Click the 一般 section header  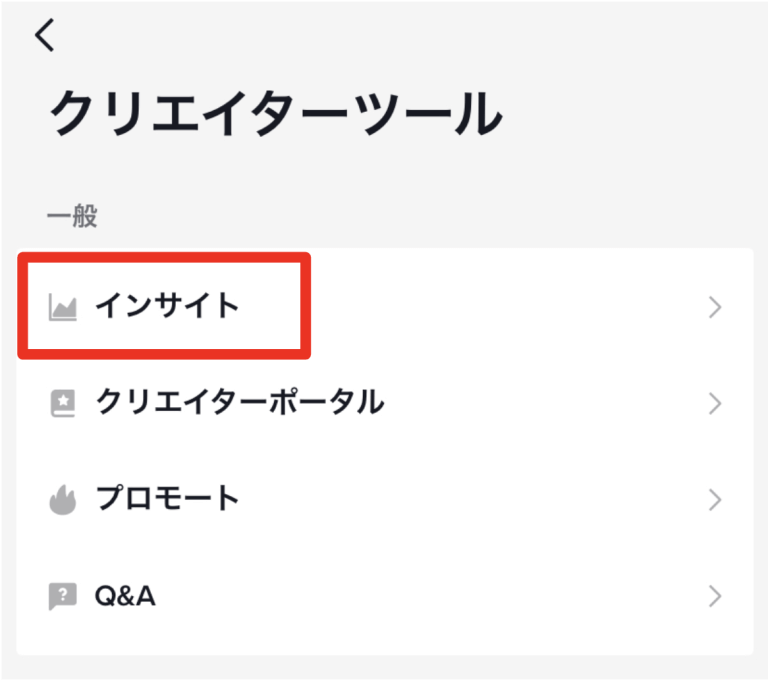(72, 216)
